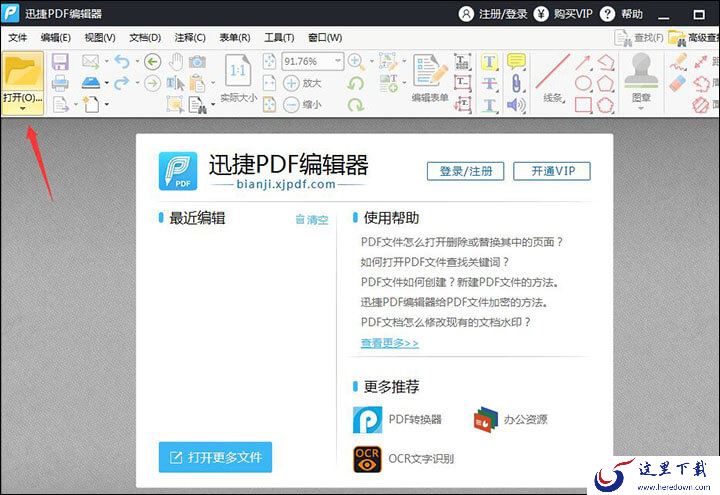Expand the Undo history dropdown arrow
Screen dimensions: 720x495
click(x=137, y=61)
